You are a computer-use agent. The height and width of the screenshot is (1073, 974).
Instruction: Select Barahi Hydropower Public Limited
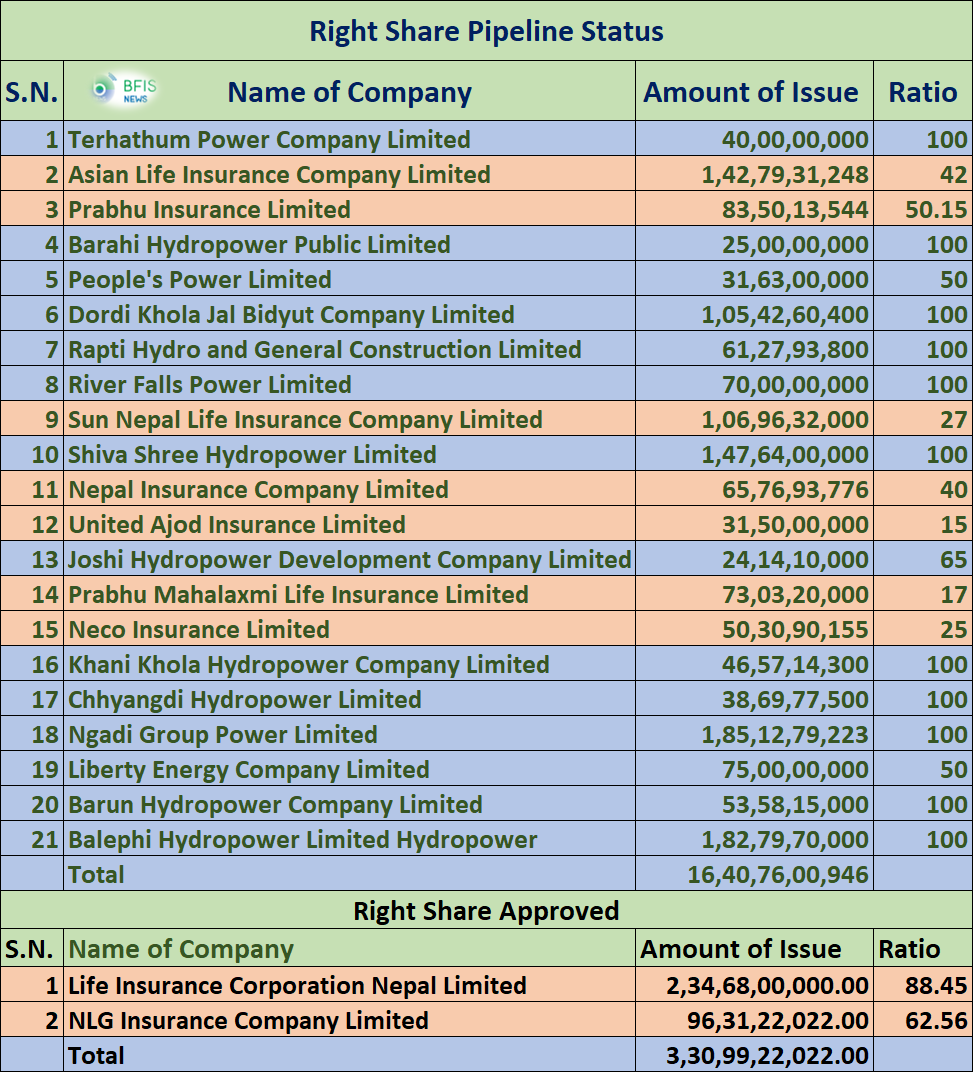tap(259, 244)
